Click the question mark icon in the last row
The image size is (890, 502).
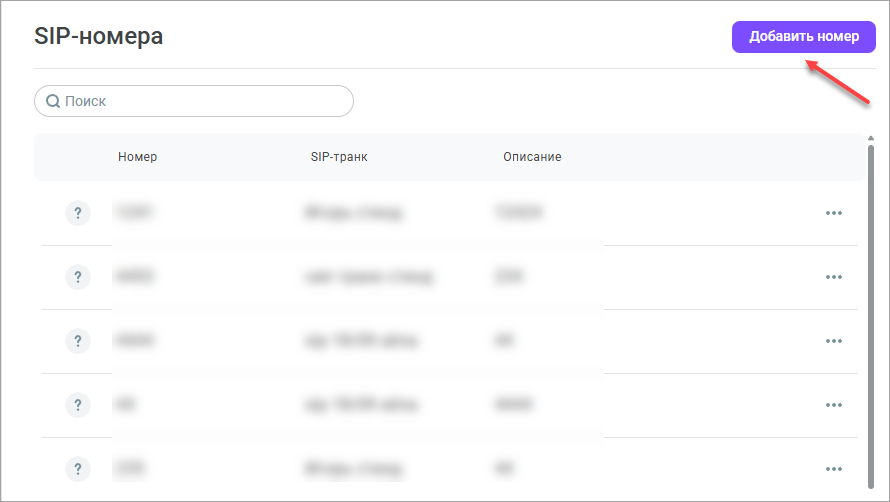(78, 469)
